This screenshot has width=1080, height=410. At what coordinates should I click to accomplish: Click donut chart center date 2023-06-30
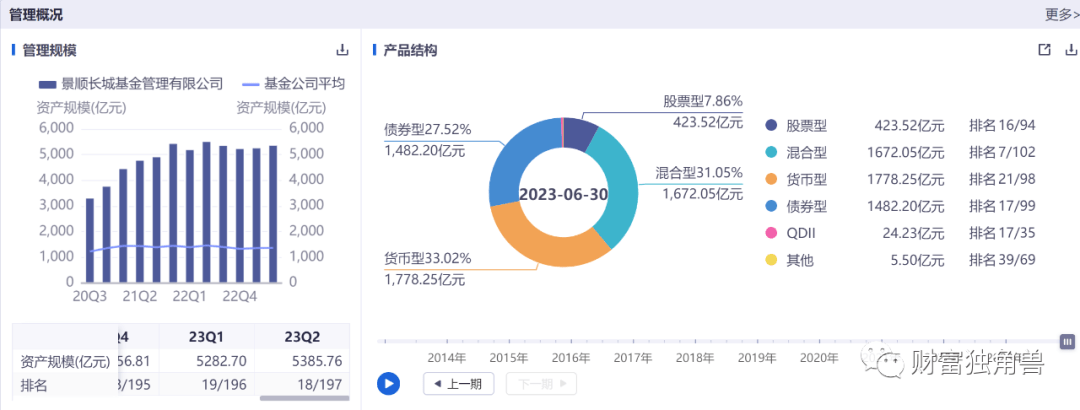pos(563,194)
